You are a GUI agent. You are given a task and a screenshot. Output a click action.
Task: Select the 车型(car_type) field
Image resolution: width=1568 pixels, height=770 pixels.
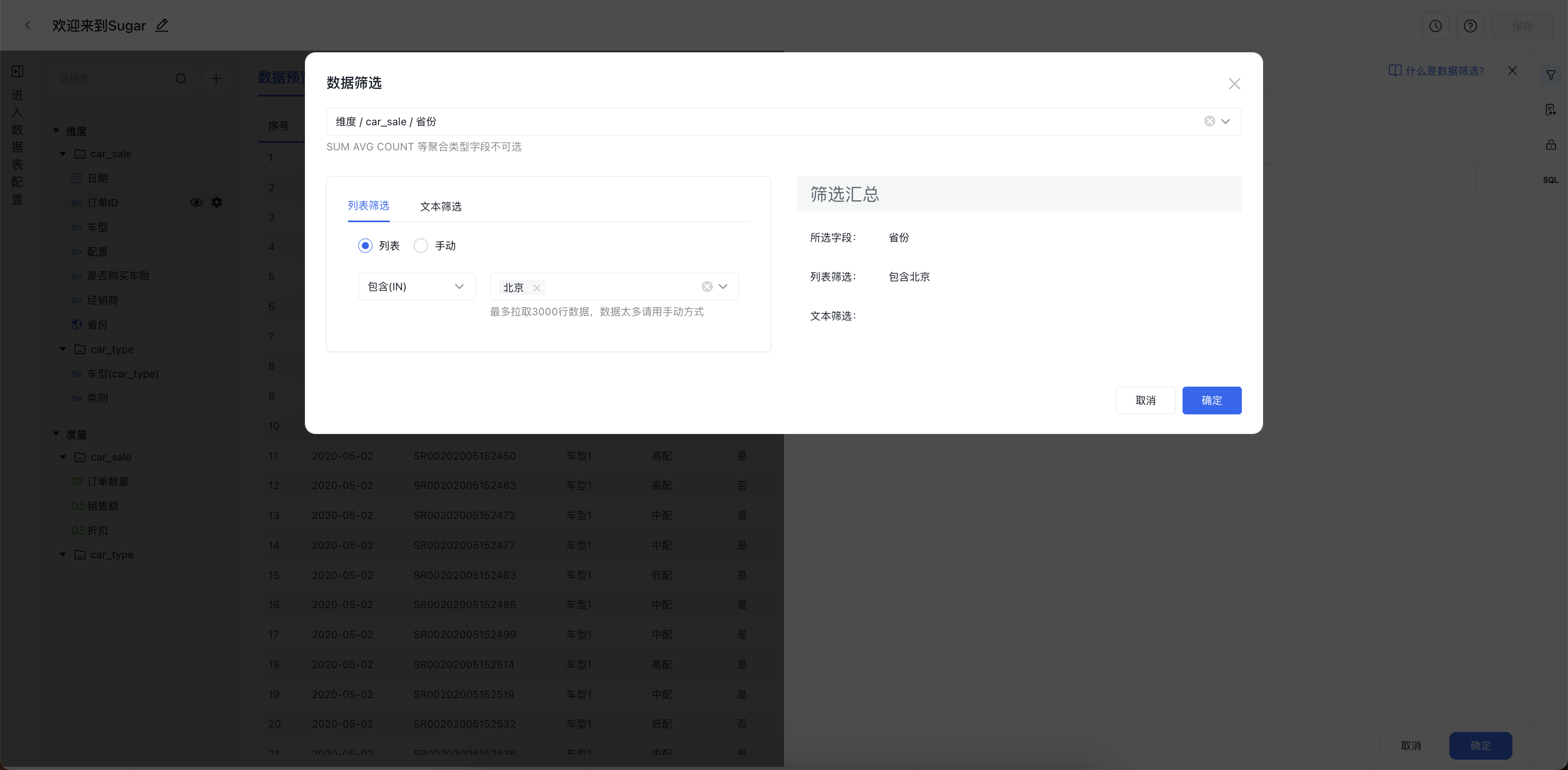point(122,373)
